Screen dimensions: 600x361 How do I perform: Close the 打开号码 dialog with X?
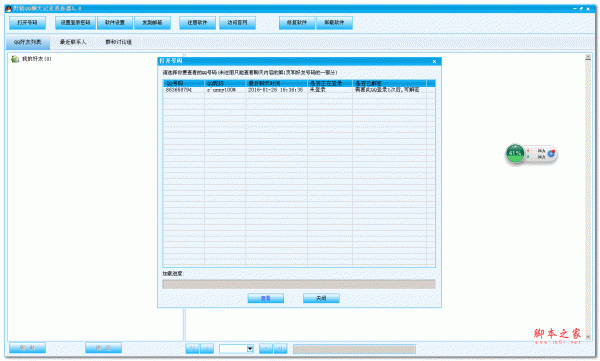[434, 61]
